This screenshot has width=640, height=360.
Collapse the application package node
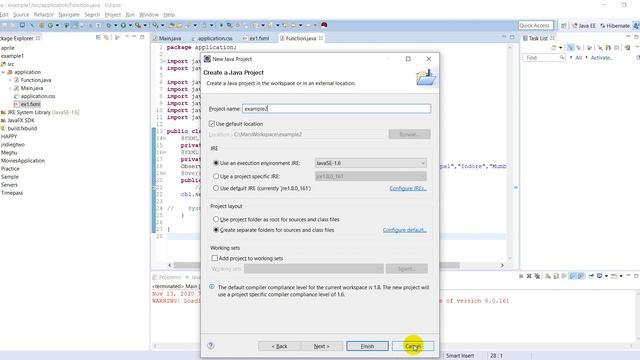coord(3,72)
